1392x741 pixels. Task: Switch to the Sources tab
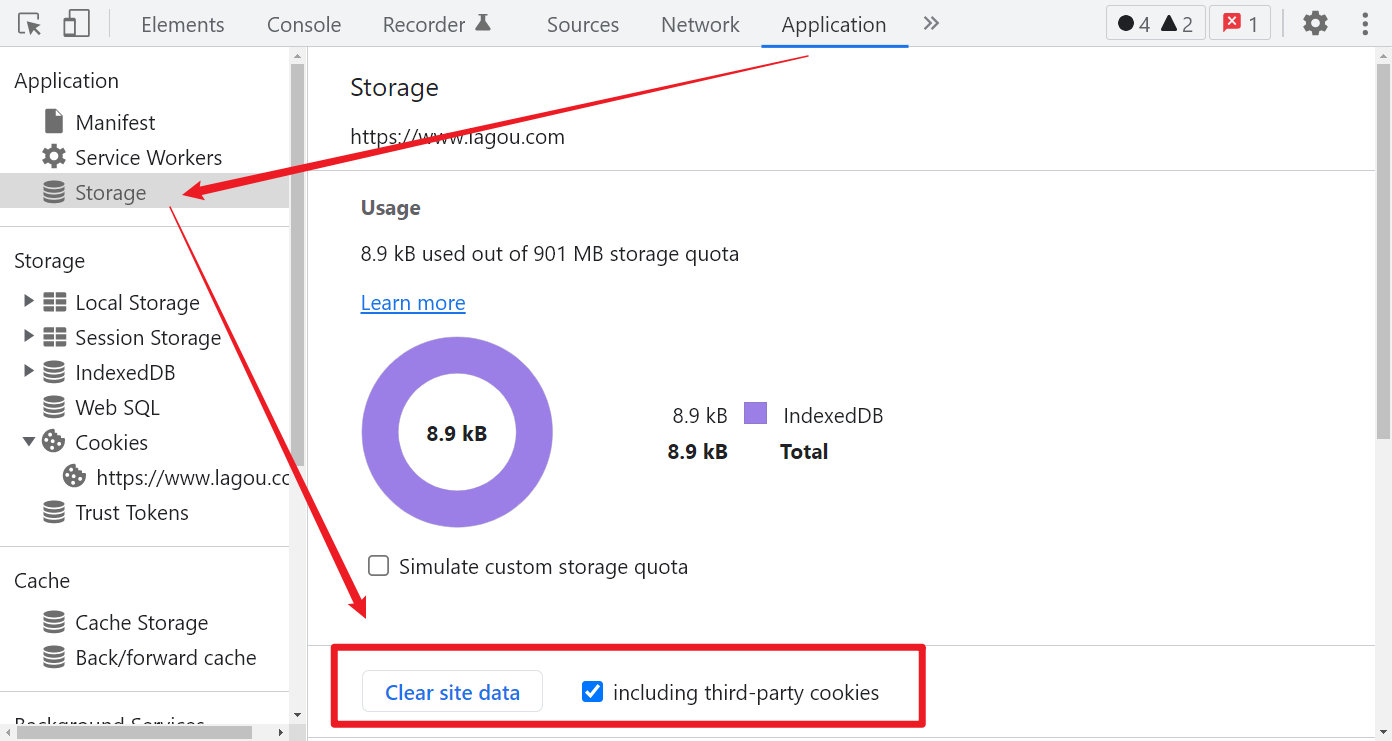[583, 24]
